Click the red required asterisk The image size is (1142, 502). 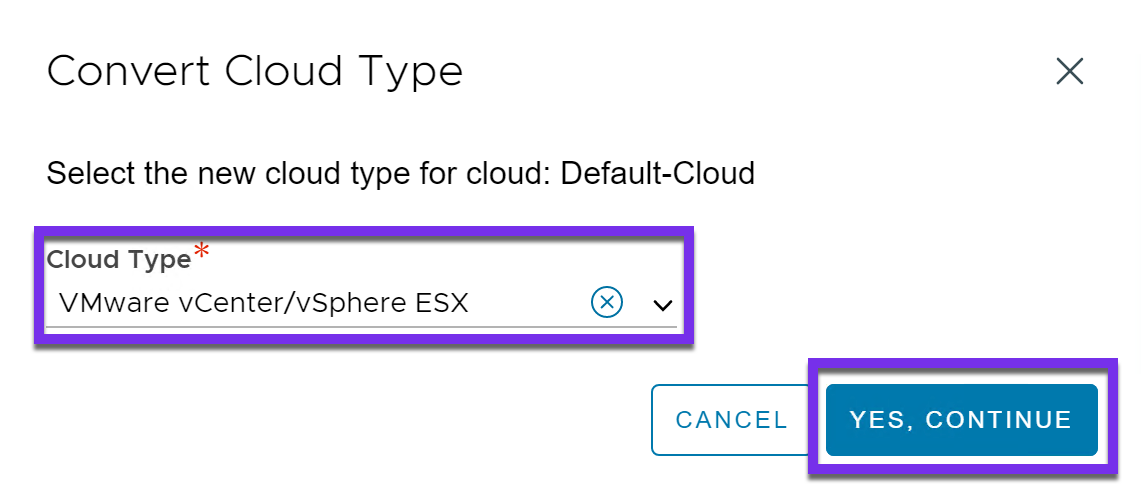[x=202, y=255]
